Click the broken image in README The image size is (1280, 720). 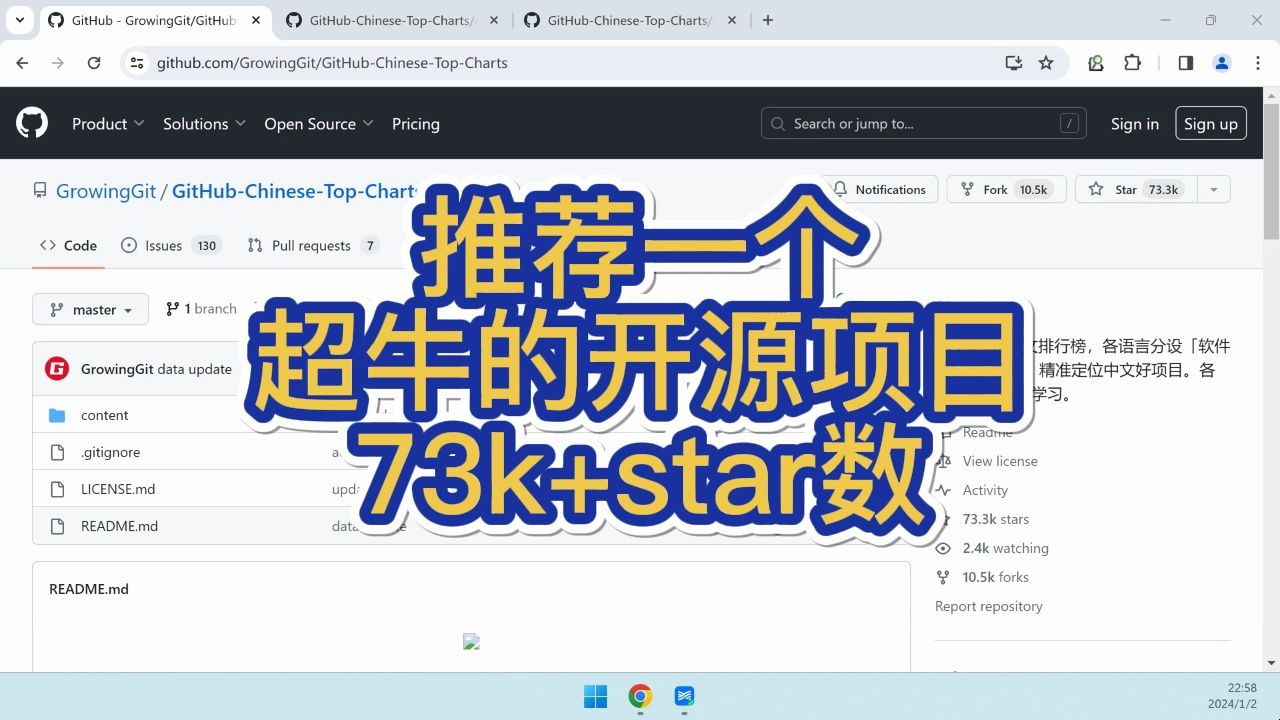[x=472, y=642]
